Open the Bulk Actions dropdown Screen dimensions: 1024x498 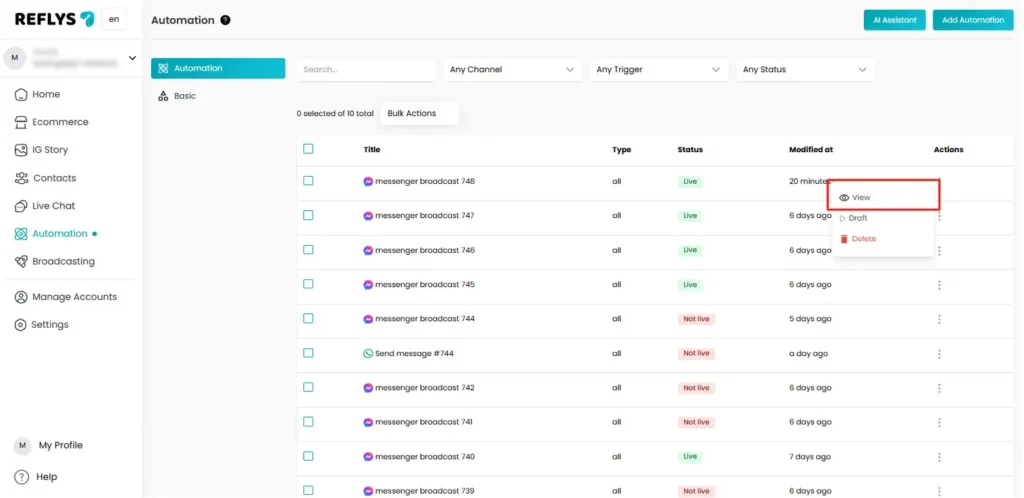(420, 114)
